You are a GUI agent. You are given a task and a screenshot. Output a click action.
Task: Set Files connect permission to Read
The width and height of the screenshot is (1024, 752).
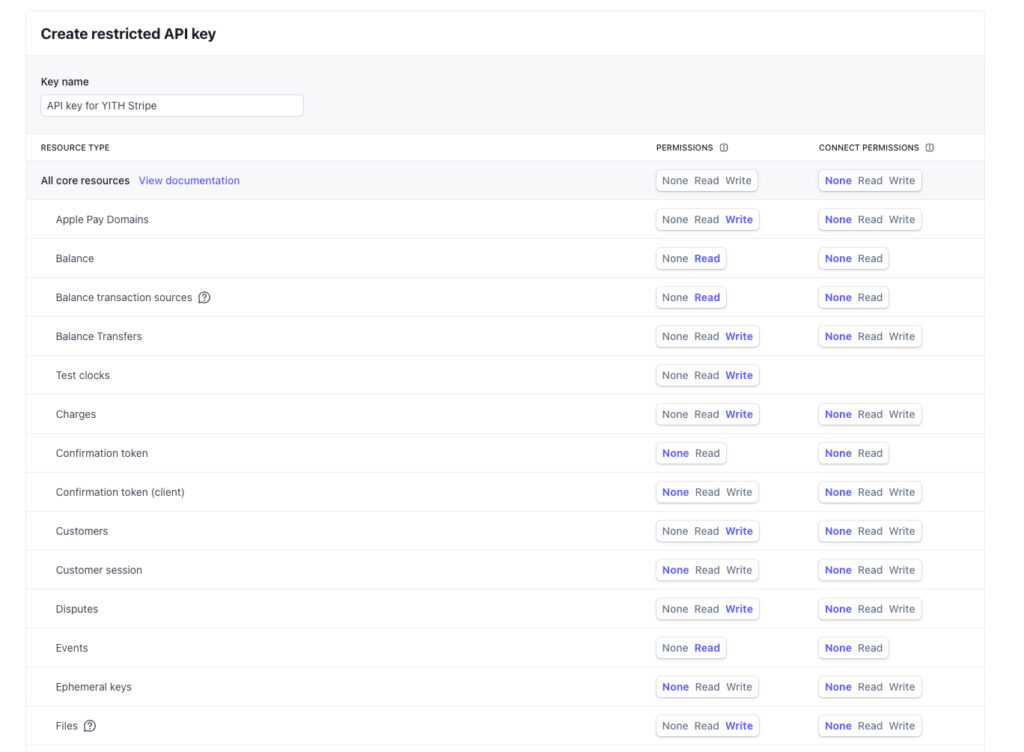[870, 726]
